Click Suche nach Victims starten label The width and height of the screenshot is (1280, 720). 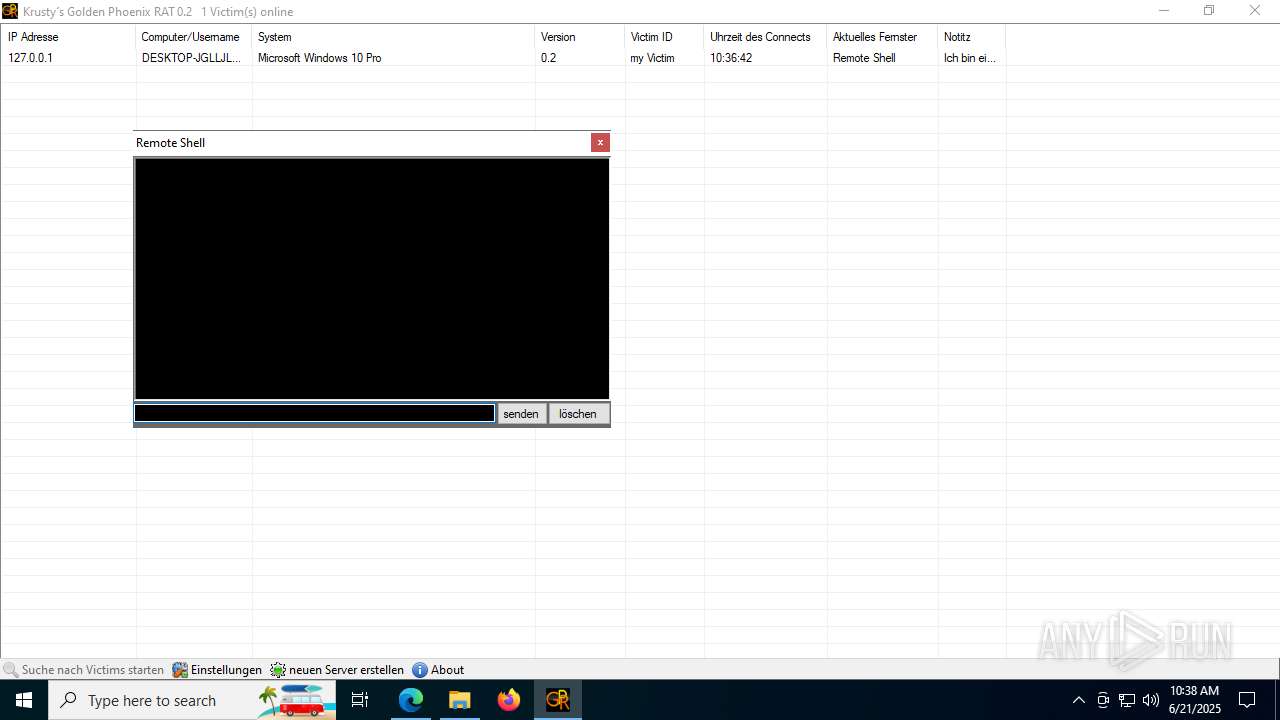tap(92, 670)
